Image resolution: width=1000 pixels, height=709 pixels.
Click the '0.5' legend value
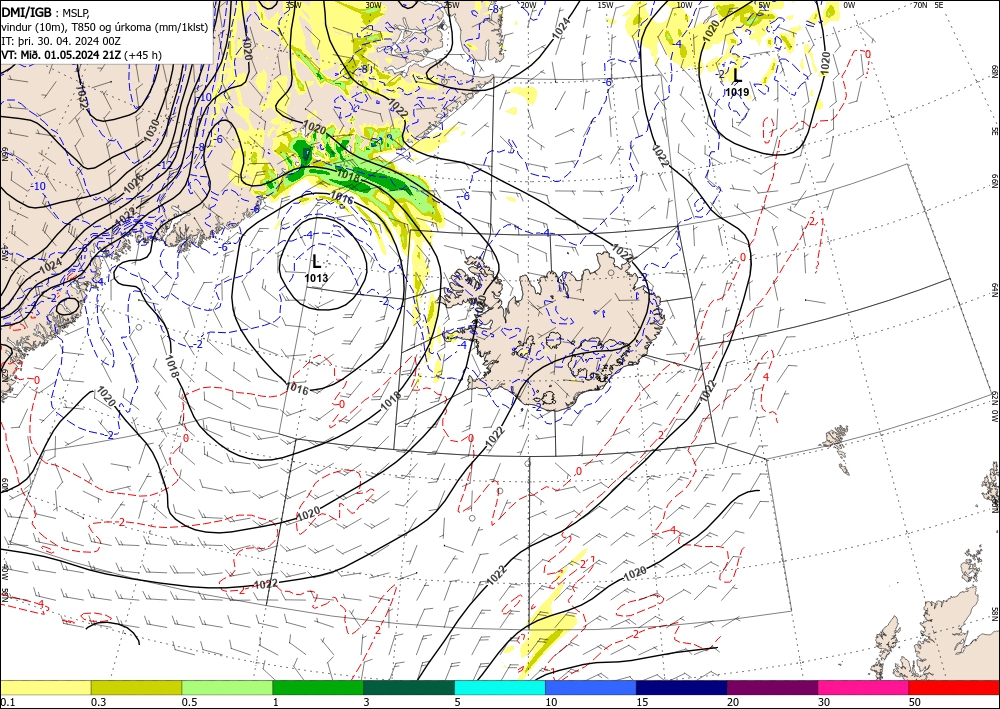[x=189, y=702]
